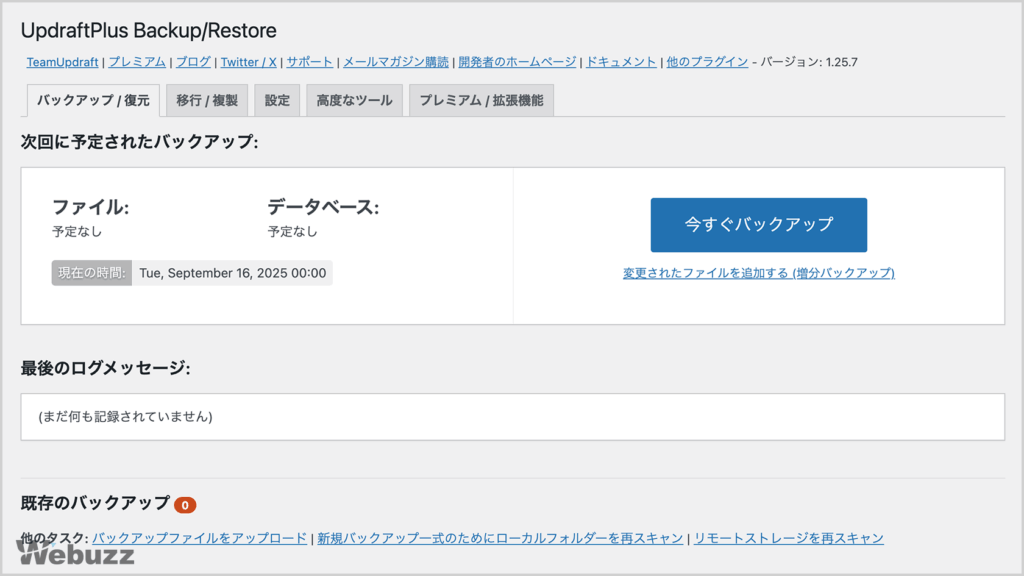Switch to the 設定 tab
1024x576 pixels.
[277, 101]
